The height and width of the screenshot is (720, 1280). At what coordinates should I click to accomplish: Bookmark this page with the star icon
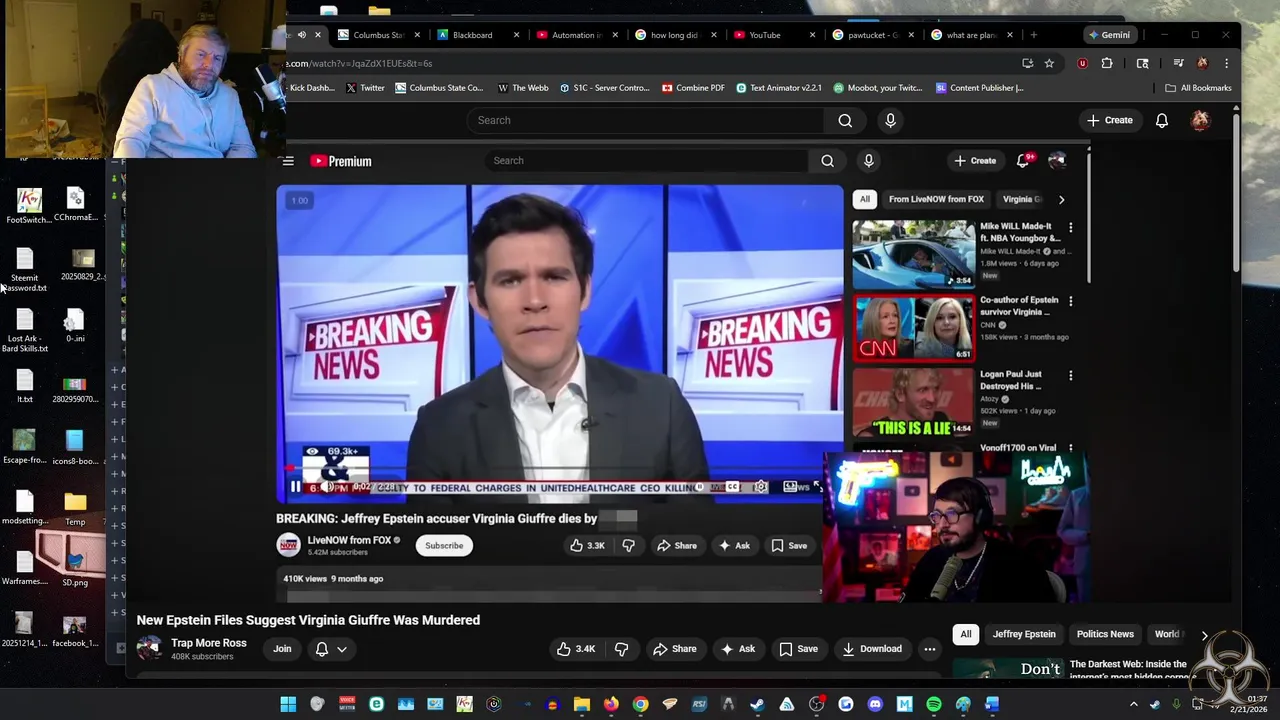(1049, 63)
